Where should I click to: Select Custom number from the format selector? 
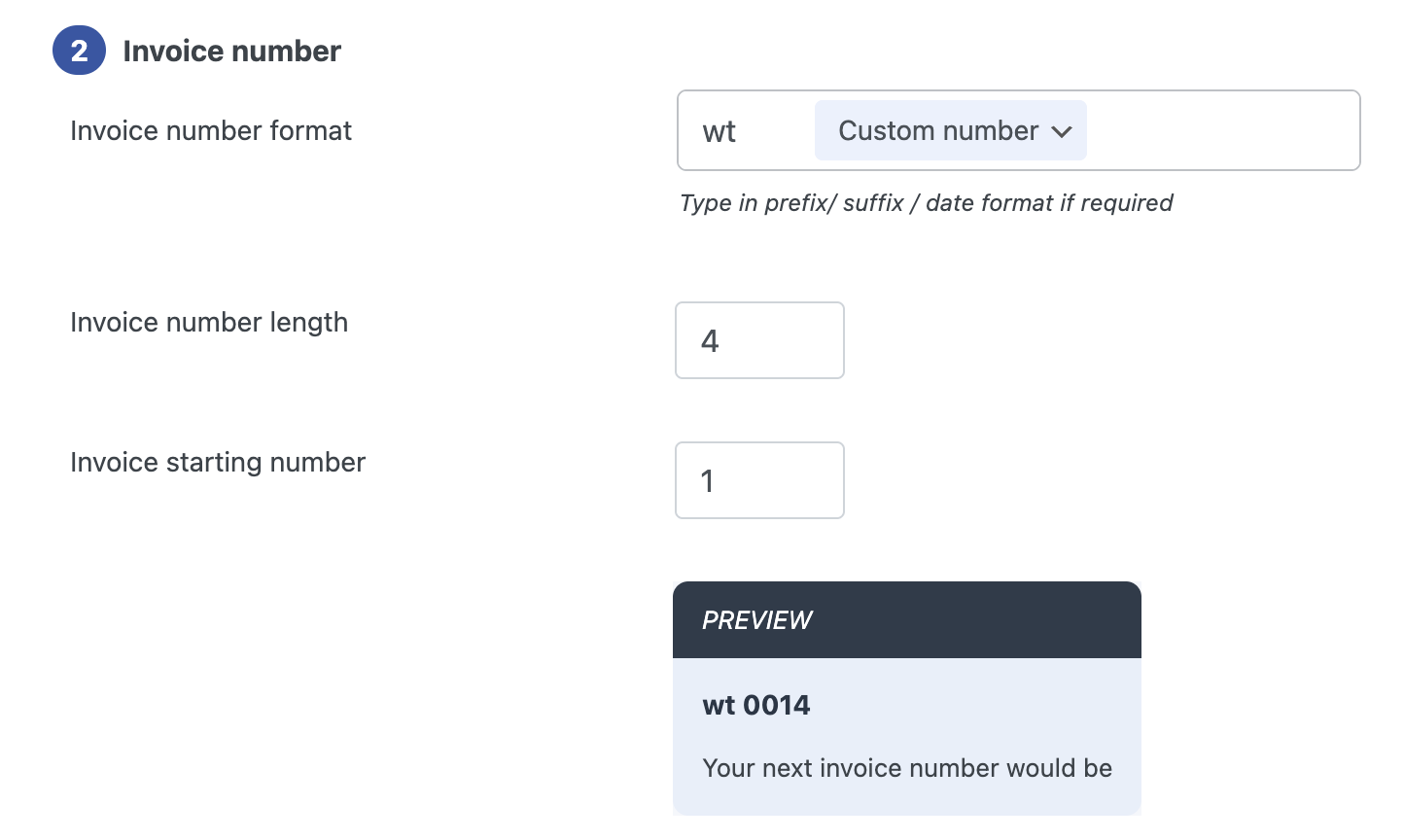pos(936,130)
